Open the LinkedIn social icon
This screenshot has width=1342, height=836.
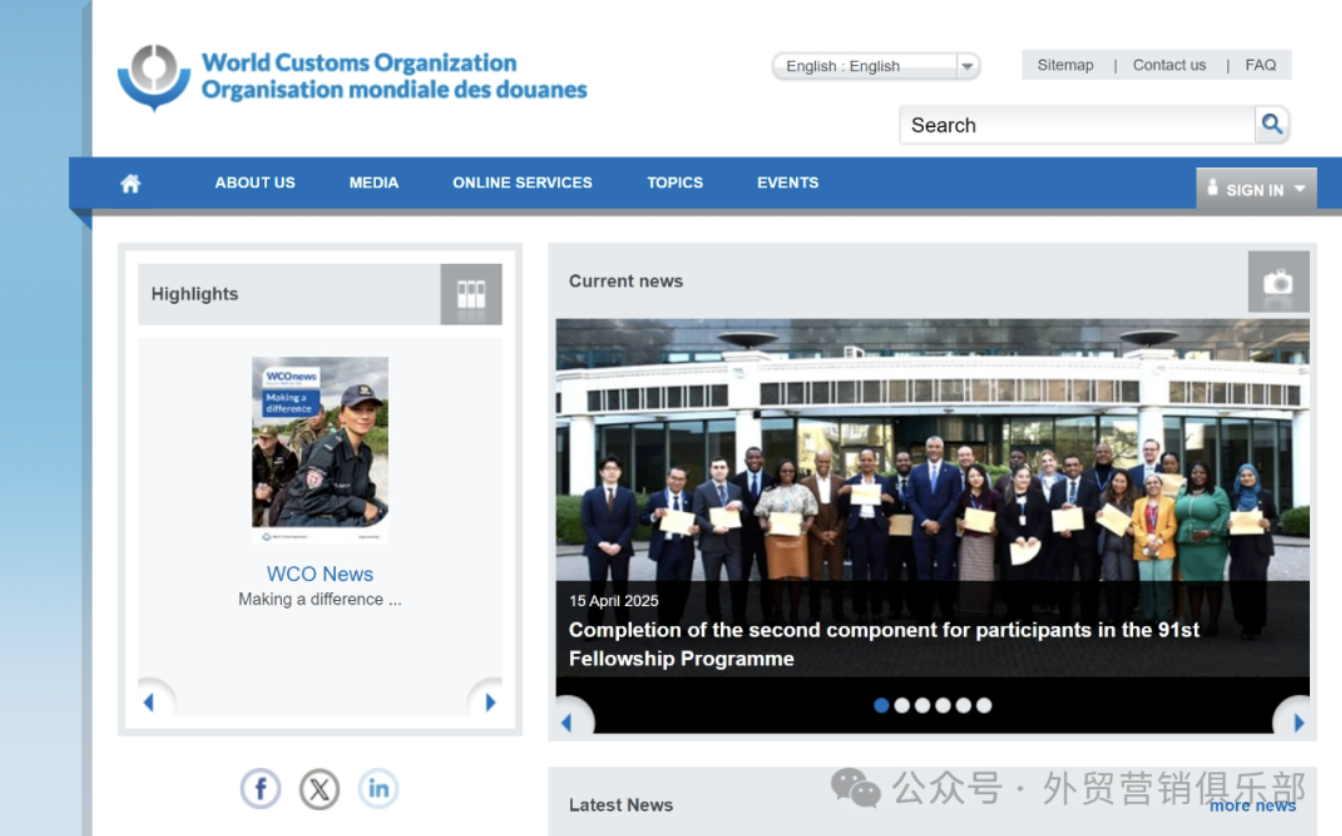378,789
